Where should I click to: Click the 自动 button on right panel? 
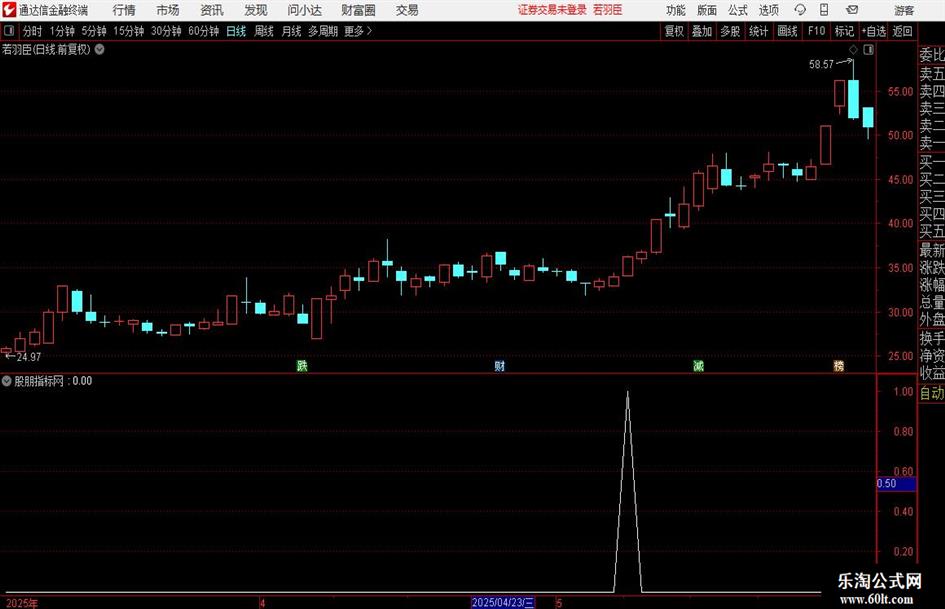point(932,393)
